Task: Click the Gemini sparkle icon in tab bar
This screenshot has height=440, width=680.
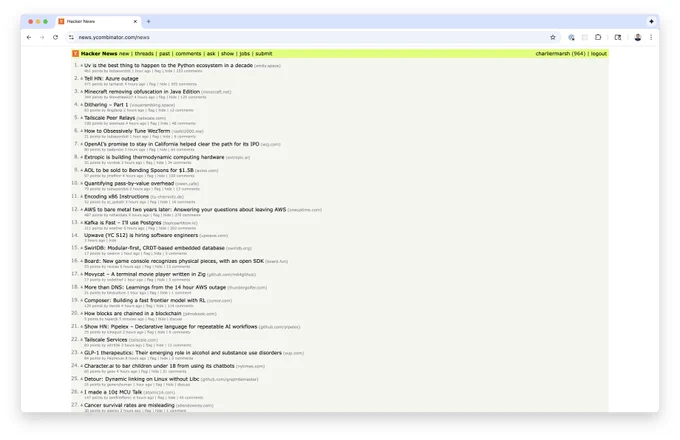Action: click(651, 21)
